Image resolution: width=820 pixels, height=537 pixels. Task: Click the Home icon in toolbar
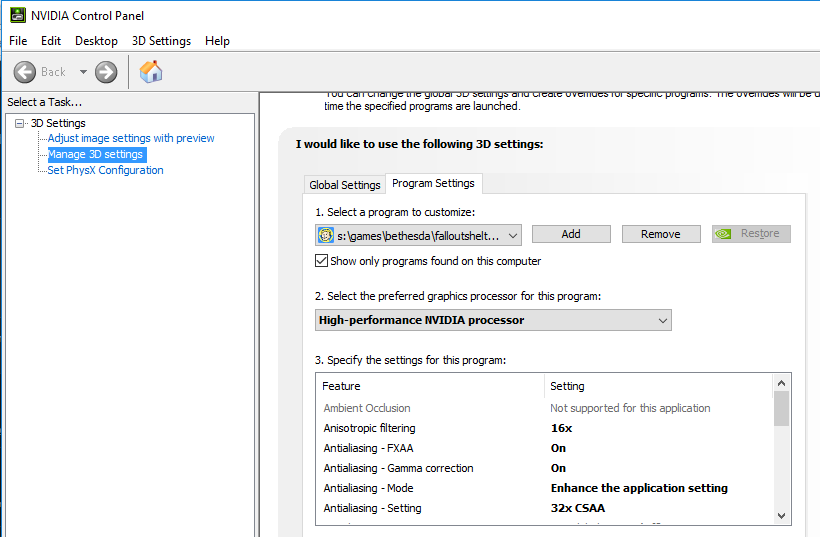pyautogui.click(x=151, y=72)
